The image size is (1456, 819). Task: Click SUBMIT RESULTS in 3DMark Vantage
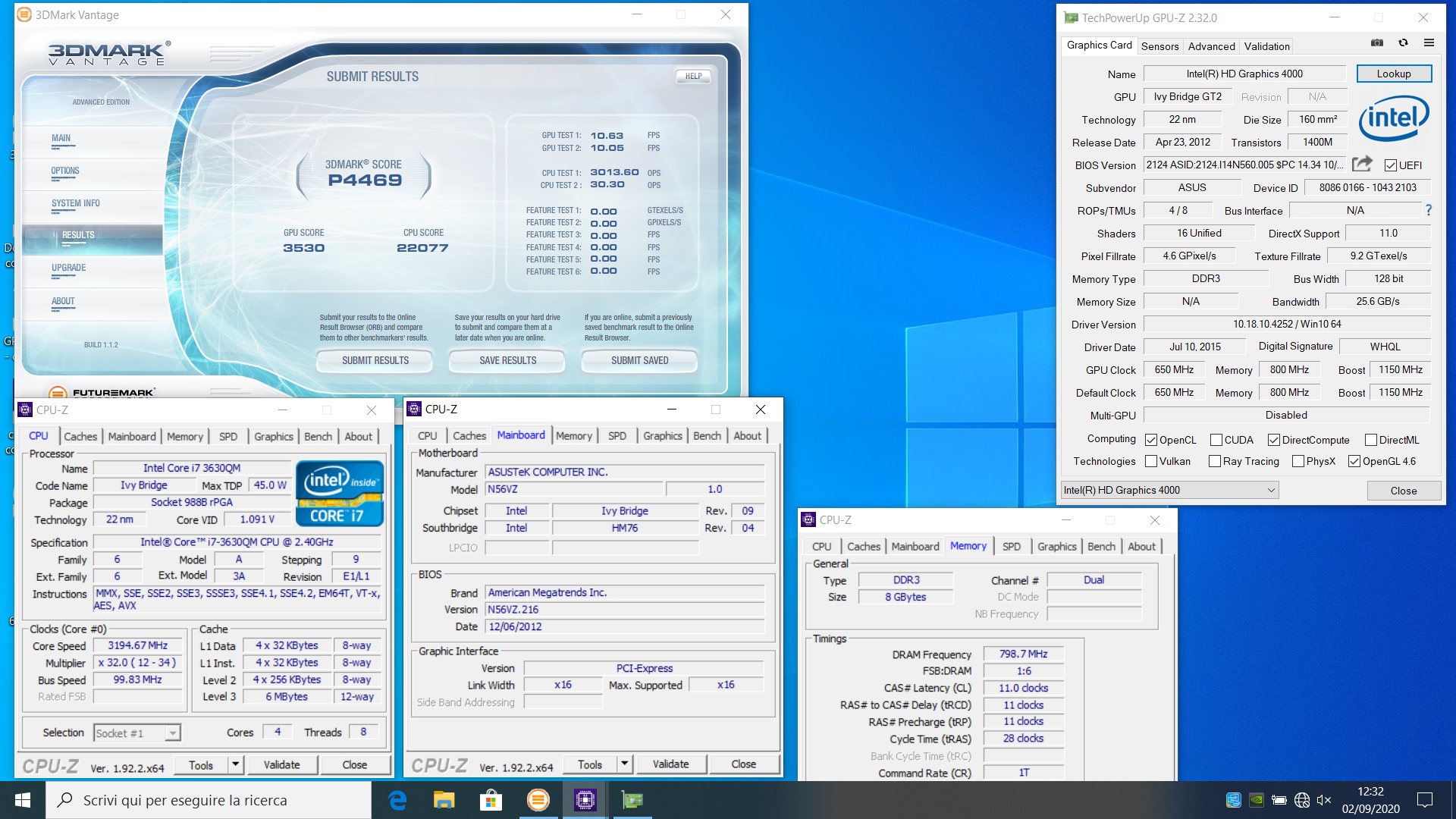tap(375, 361)
